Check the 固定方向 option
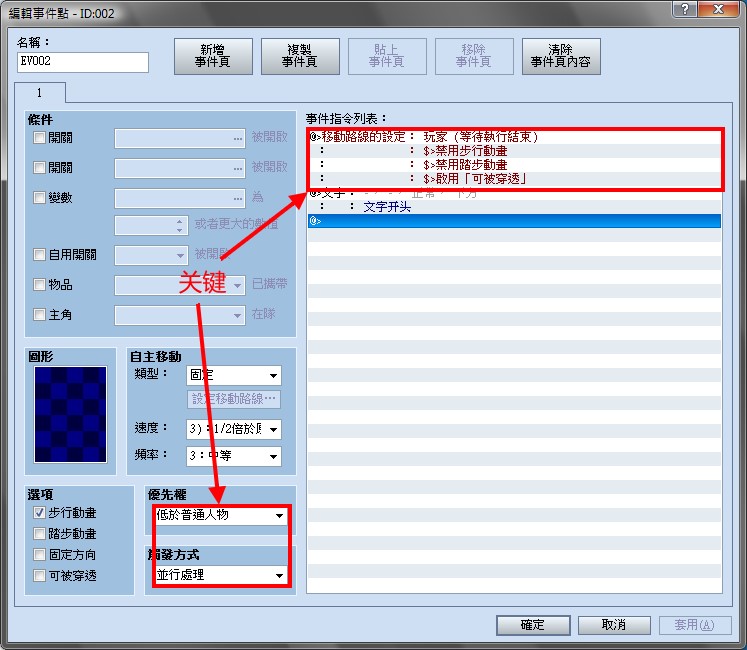The height and width of the screenshot is (650, 747). click(40, 554)
